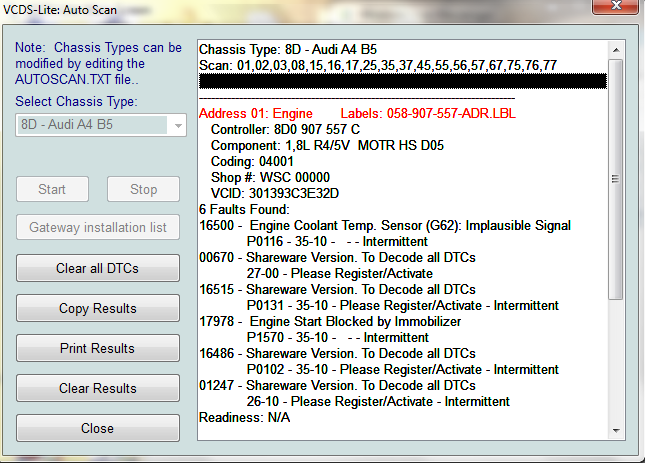Click the 'Select Chassis Type:' label
The height and width of the screenshot is (466, 645).
tap(77, 102)
